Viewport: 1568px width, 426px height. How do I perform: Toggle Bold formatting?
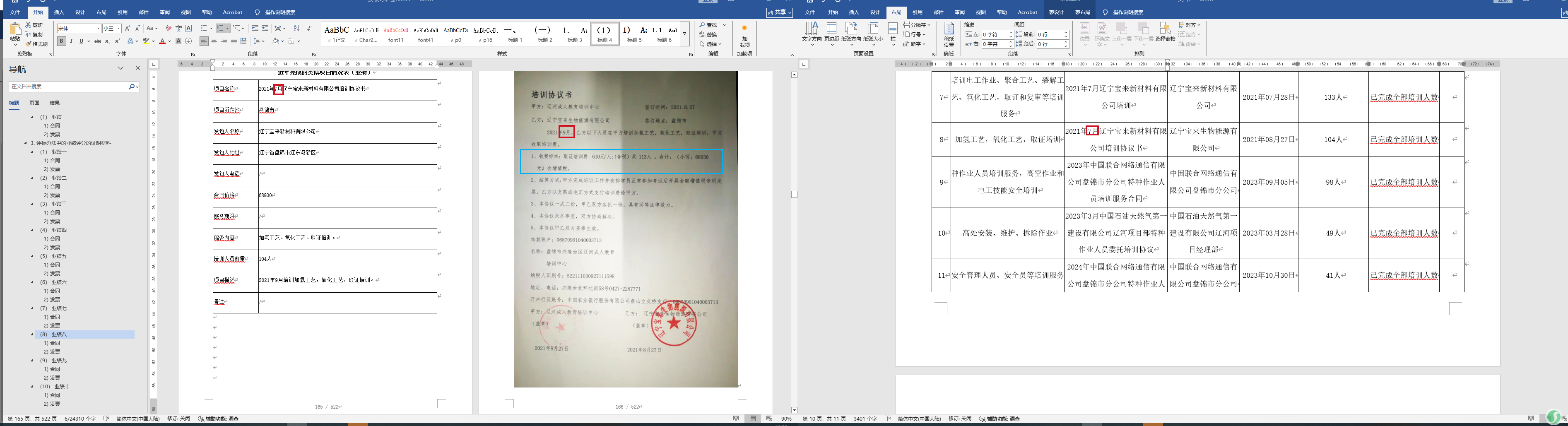coord(61,41)
